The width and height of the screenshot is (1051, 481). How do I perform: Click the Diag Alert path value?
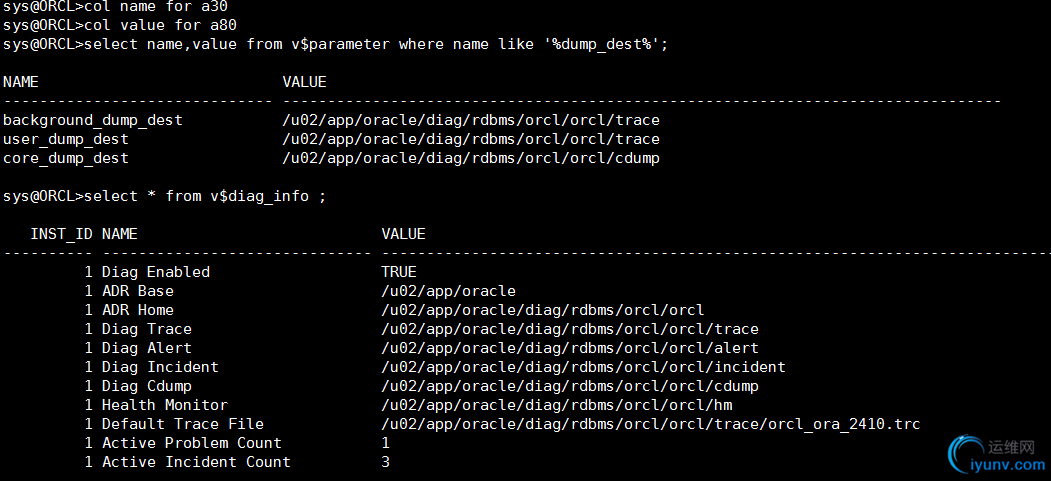pyautogui.click(x=570, y=348)
